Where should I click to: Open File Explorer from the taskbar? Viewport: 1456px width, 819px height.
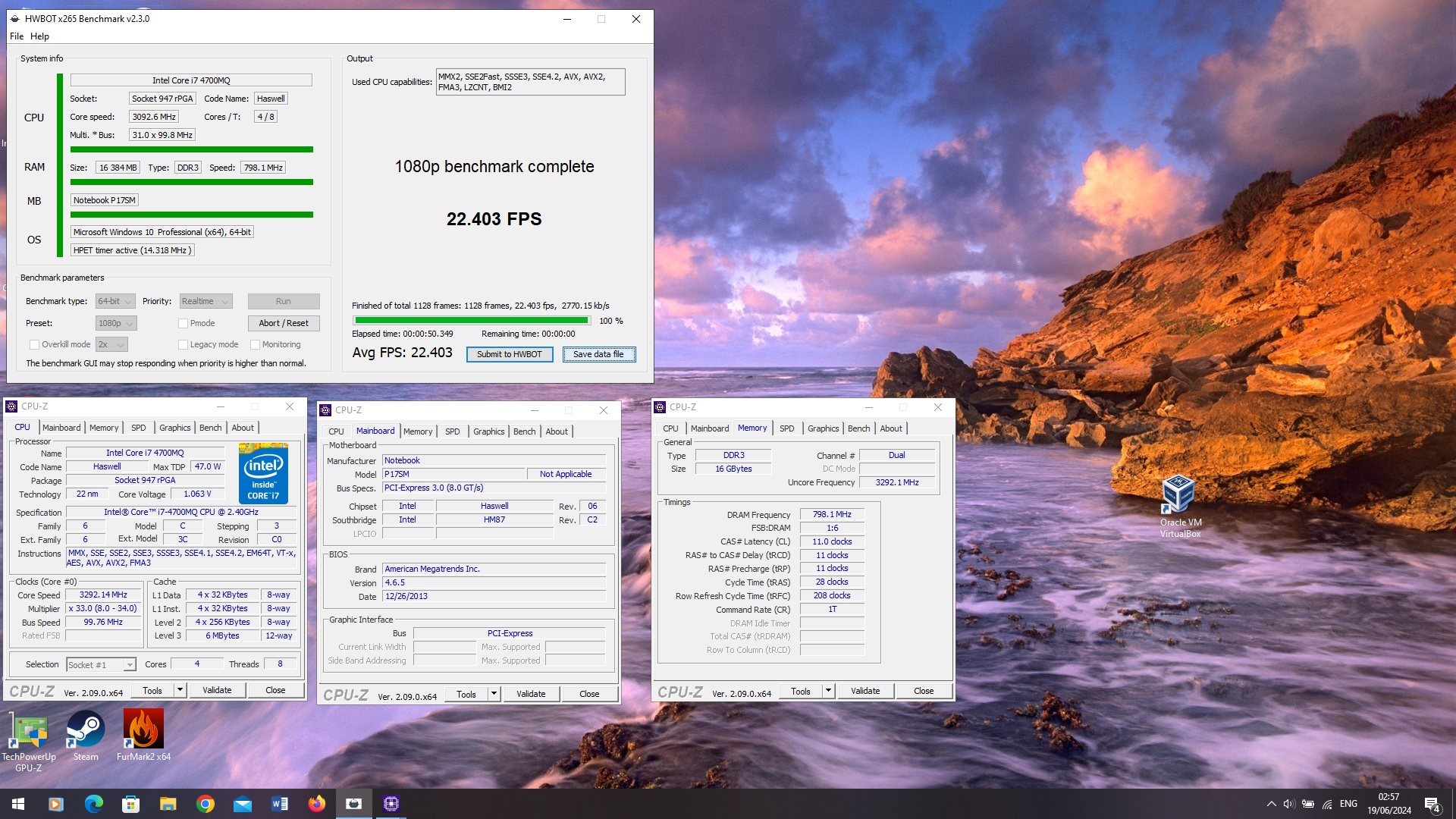click(168, 804)
